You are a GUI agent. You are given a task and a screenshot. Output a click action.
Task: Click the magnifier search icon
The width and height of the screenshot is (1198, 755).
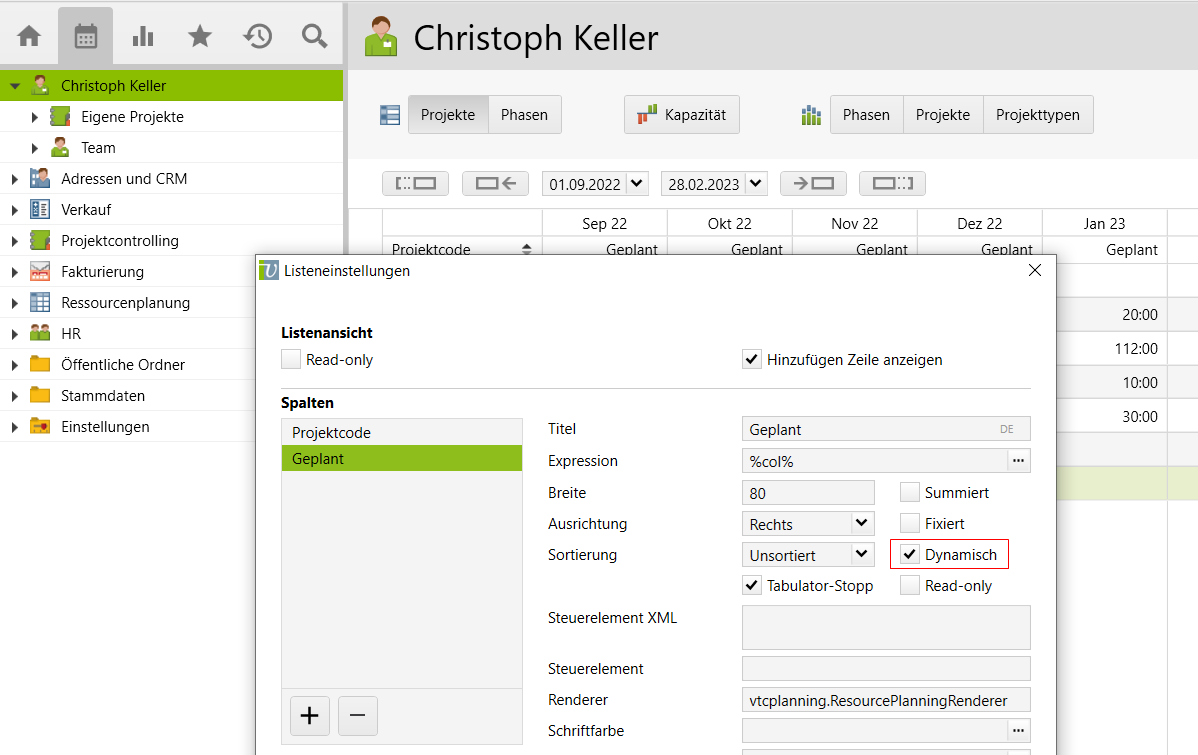click(315, 37)
